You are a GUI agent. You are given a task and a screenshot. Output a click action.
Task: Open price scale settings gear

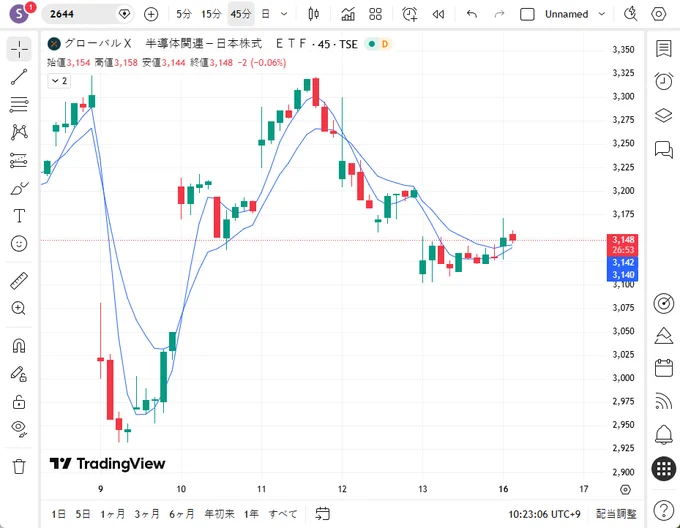[x=625, y=490]
